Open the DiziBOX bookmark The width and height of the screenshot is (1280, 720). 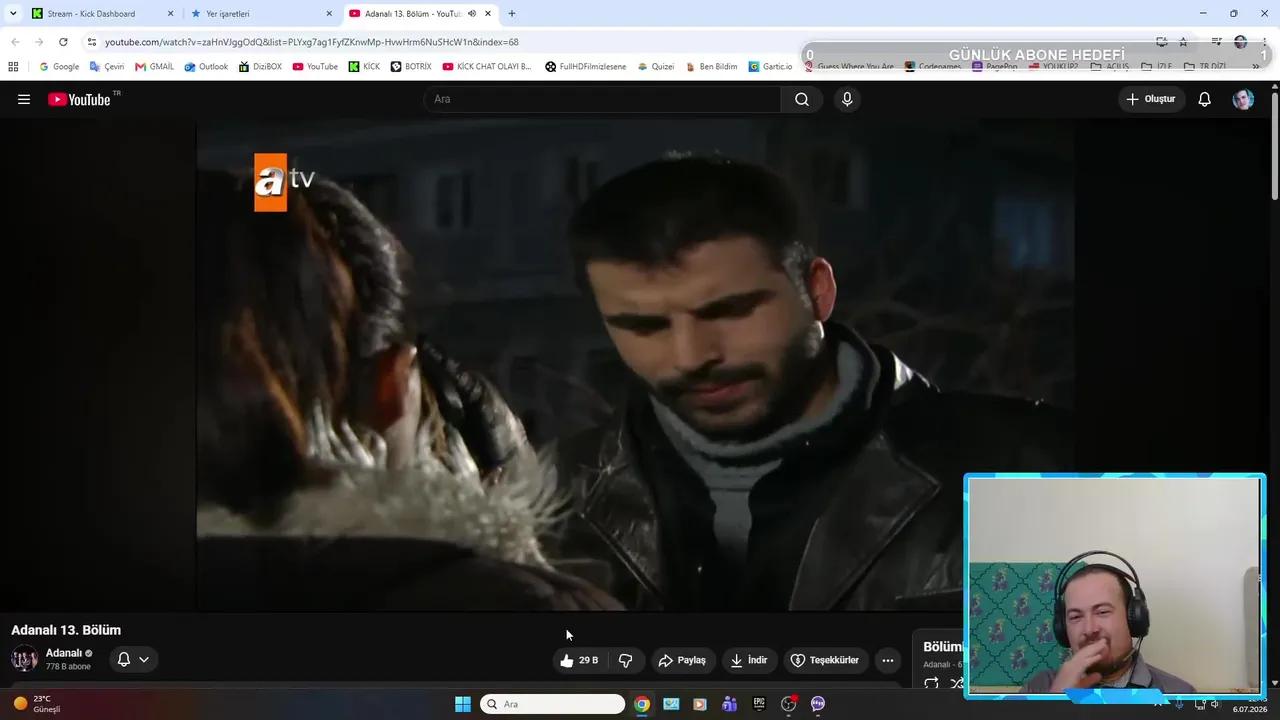(260, 67)
